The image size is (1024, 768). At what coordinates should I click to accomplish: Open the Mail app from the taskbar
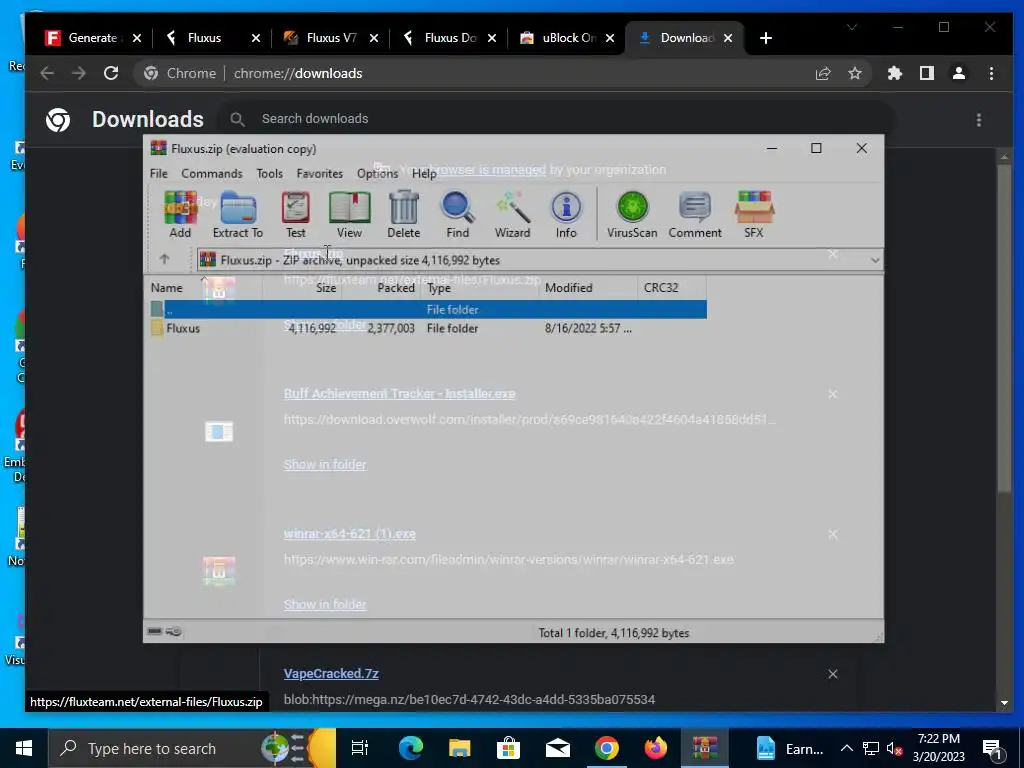click(558, 748)
